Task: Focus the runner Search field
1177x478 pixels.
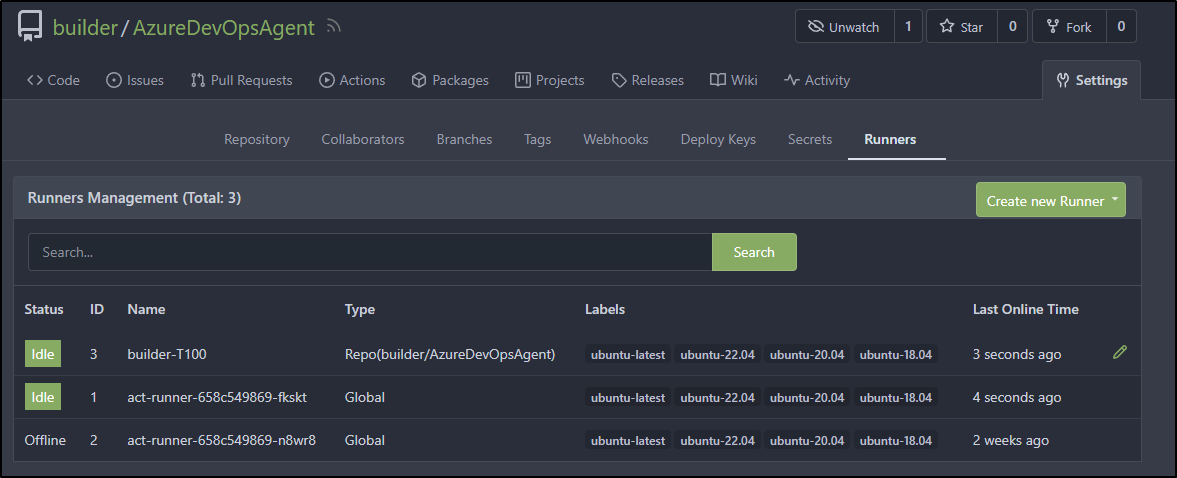Action: pyautogui.click(x=370, y=252)
